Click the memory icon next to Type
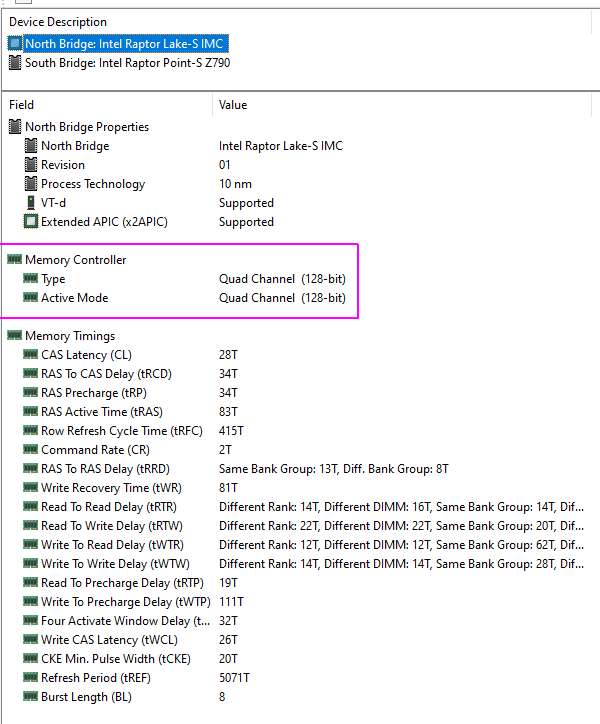The image size is (600, 724). 30,278
